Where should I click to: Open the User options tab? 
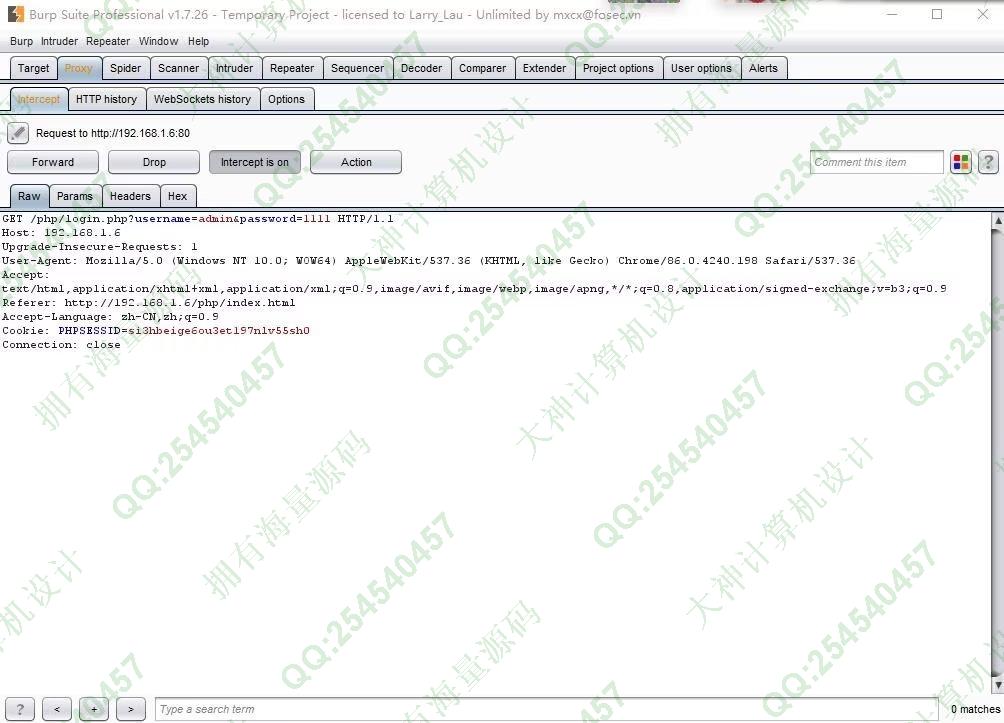tap(701, 68)
